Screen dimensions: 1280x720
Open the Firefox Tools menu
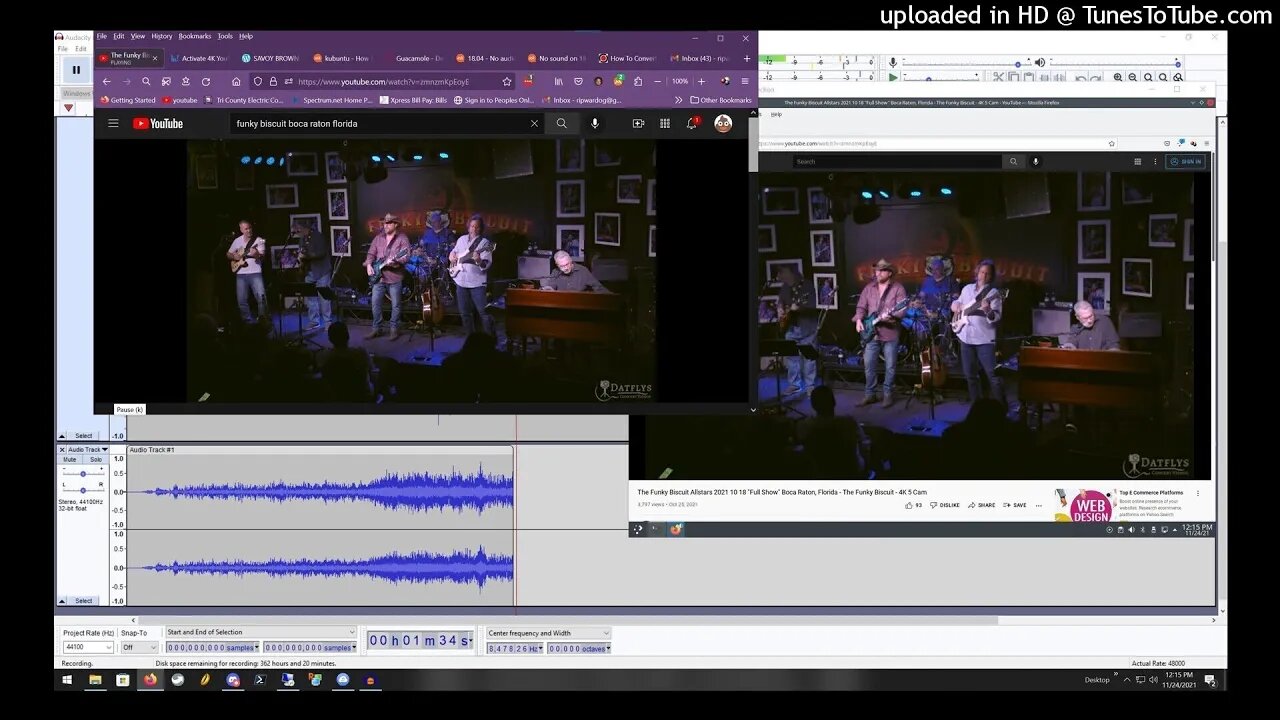[225, 36]
